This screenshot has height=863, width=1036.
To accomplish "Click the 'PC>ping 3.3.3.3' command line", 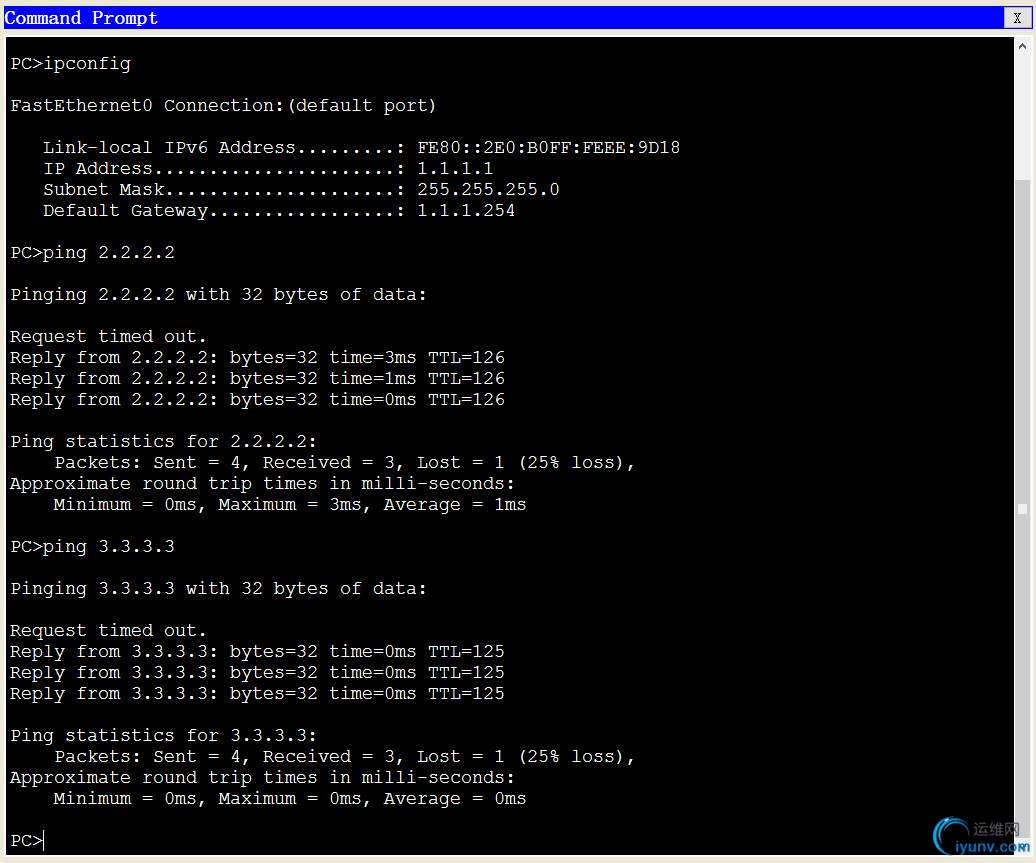I will 92,547.
